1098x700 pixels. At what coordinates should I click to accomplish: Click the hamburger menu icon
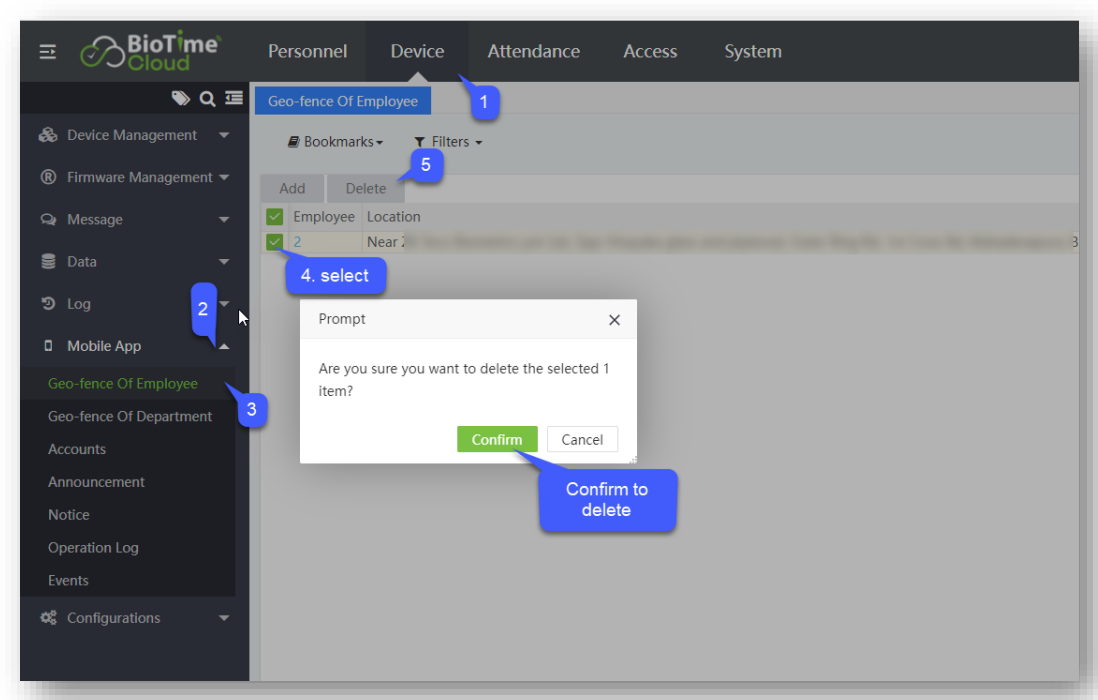click(x=48, y=52)
